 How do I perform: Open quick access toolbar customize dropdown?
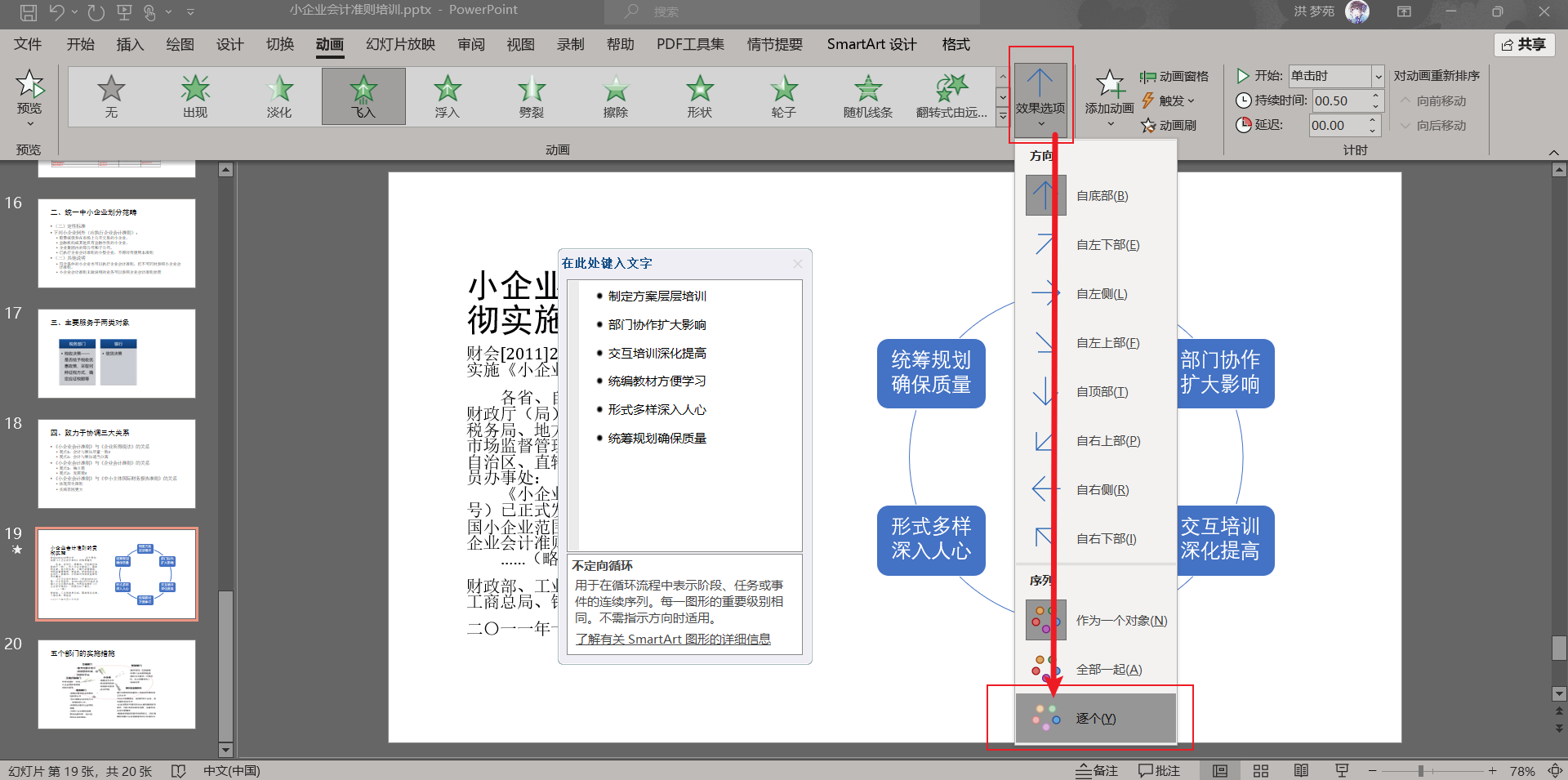[x=190, y=12]
